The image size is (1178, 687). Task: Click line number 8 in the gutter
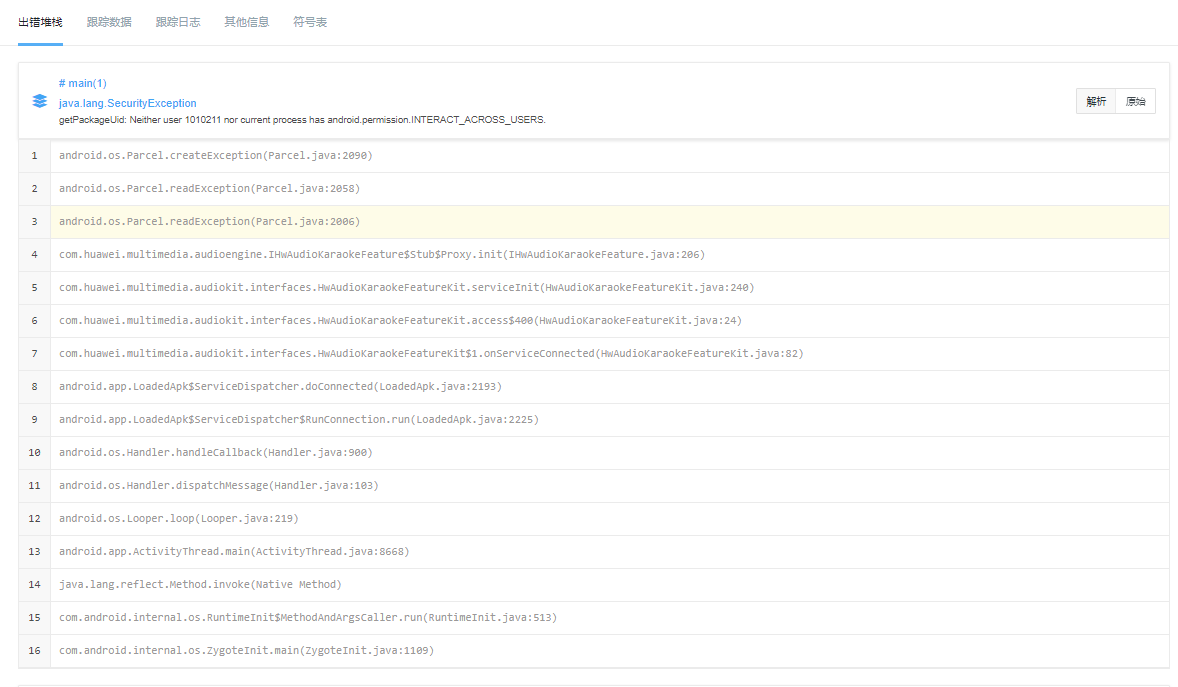35,387
